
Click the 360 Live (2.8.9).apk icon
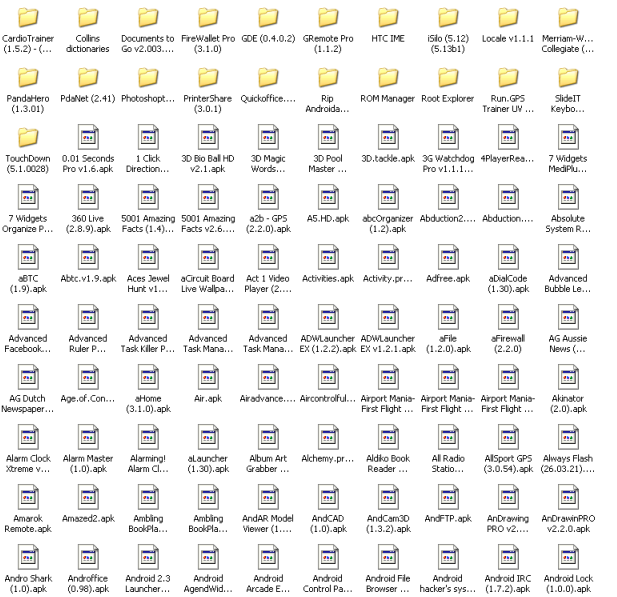click(88, 197)
